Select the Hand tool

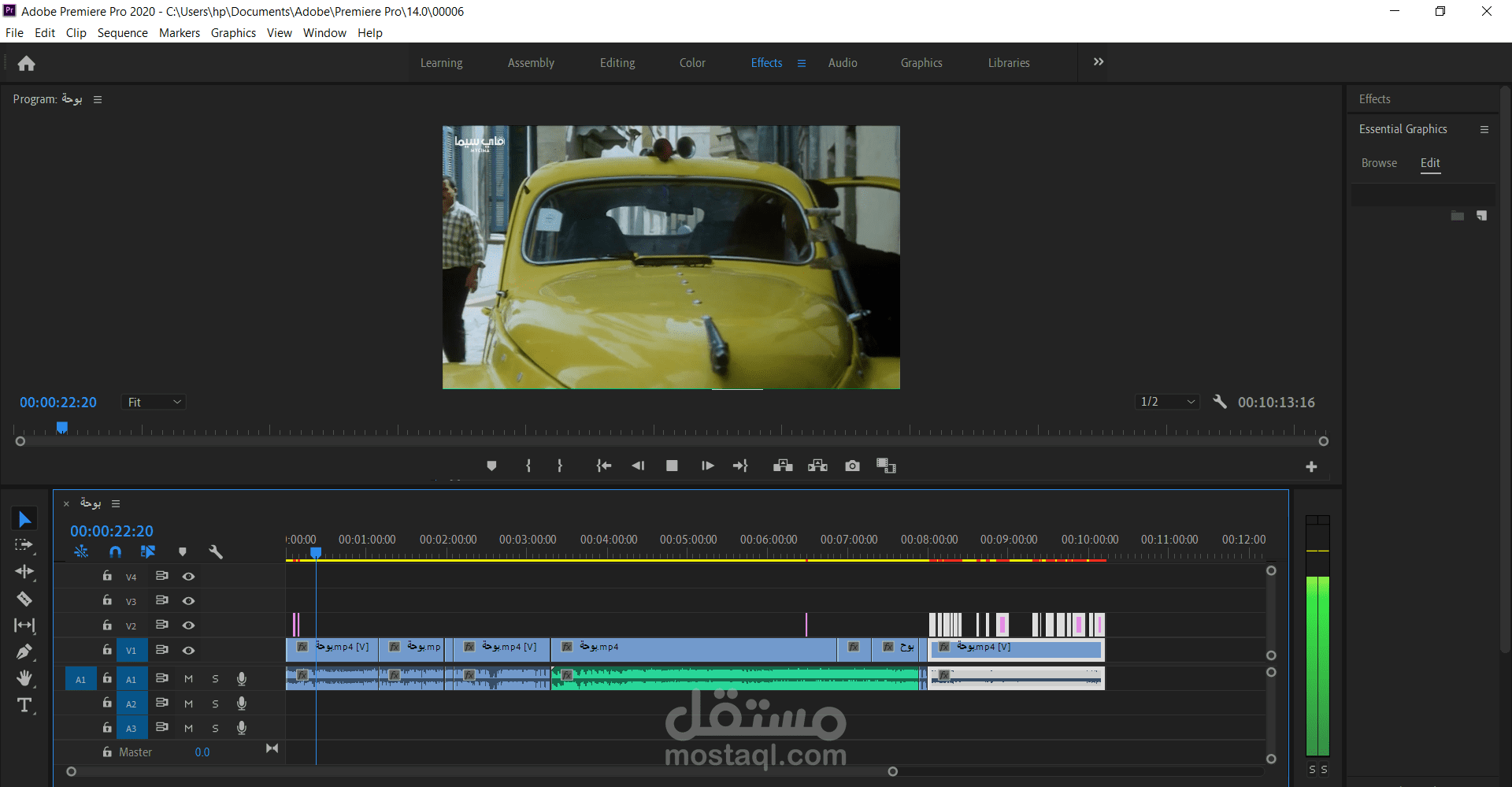point(24,678)
